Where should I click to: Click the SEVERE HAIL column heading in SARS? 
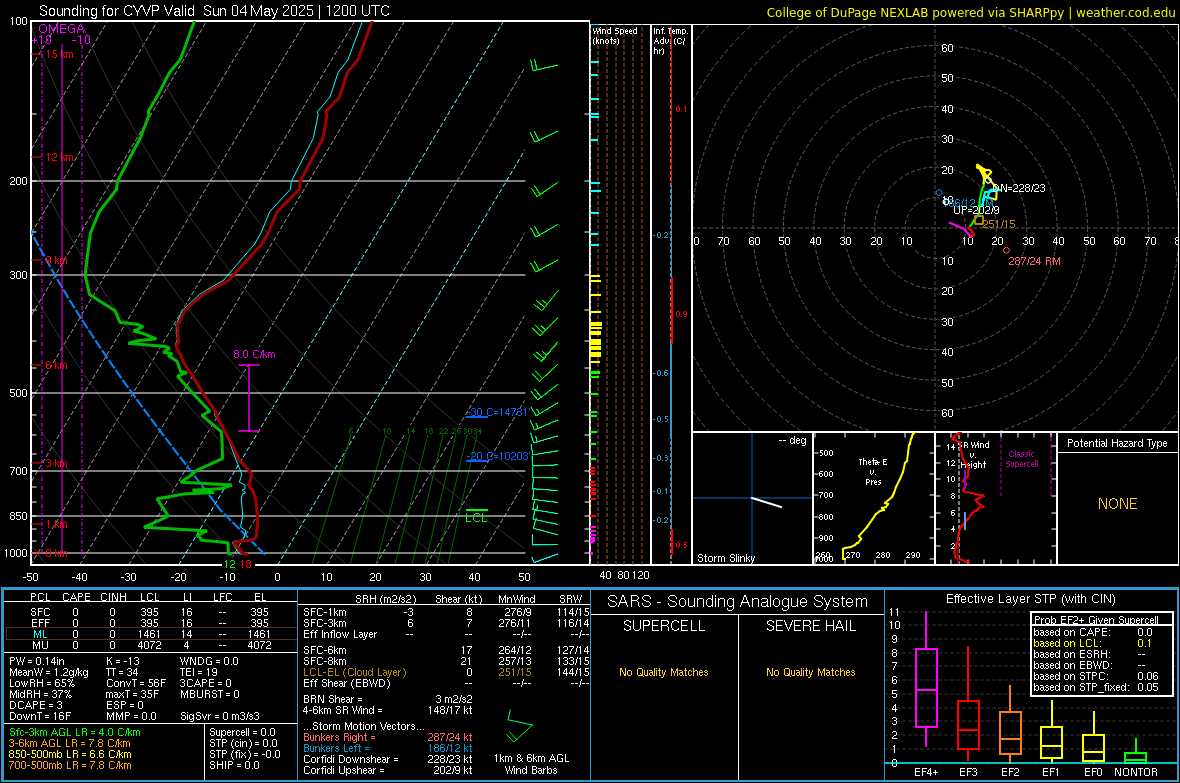click(810, 626)
